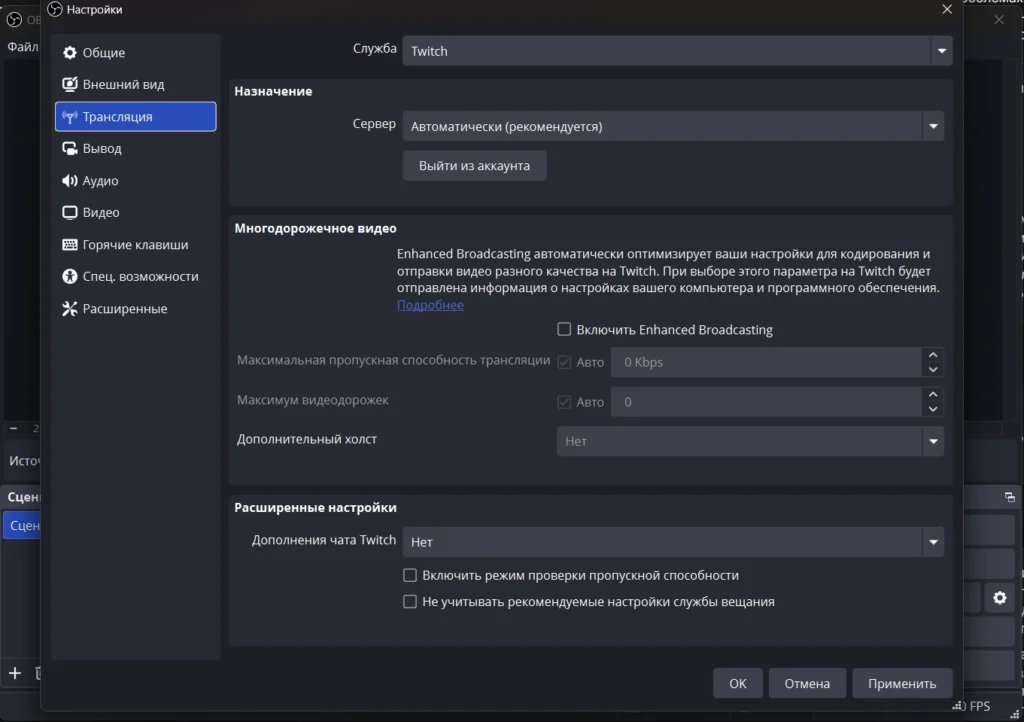Click the Горячие клавиши keyboard icon

point(70,245)
